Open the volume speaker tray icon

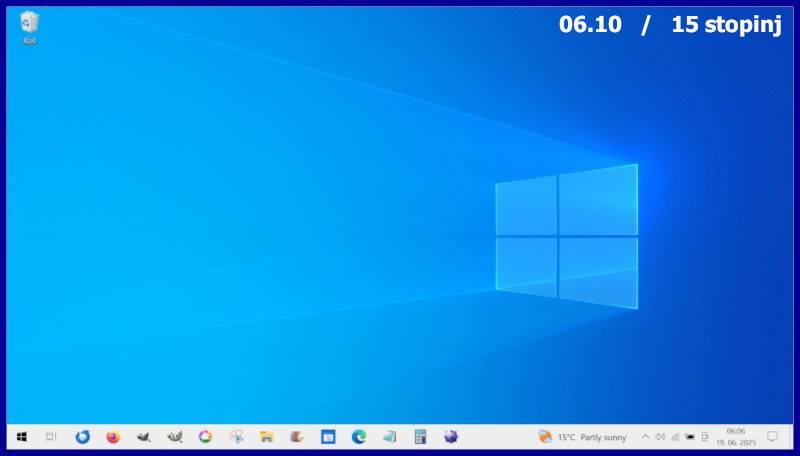[660, 437]
